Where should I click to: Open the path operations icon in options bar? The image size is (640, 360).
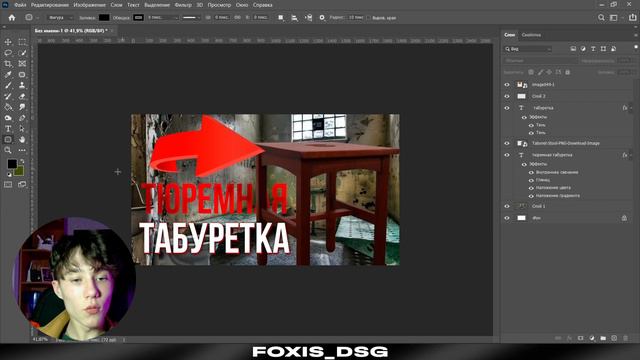281,18
